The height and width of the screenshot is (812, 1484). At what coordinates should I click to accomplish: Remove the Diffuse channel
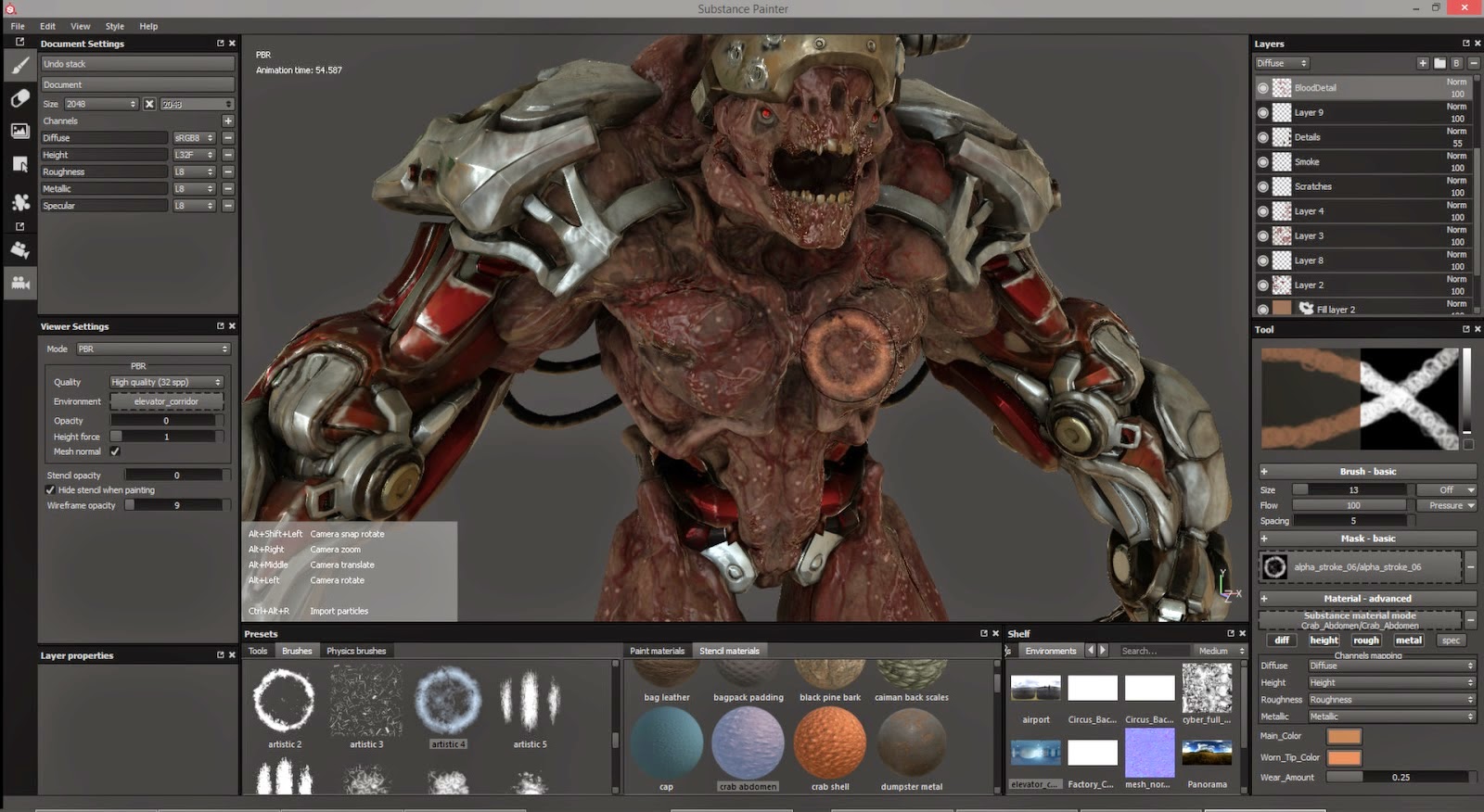tap(228, 138)
